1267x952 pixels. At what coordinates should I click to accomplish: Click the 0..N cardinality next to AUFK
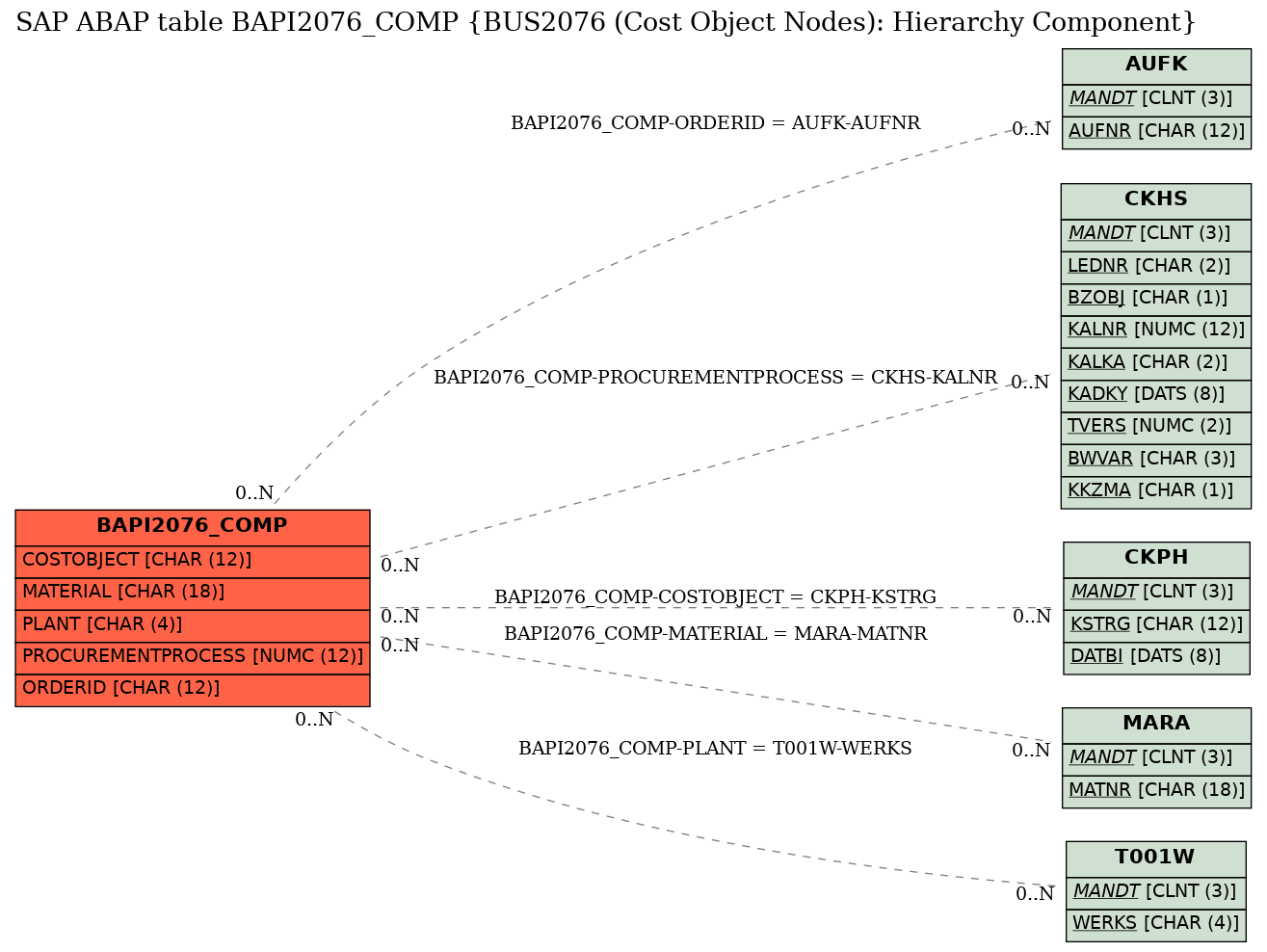pyautogui.click(x=1031, y=129)
